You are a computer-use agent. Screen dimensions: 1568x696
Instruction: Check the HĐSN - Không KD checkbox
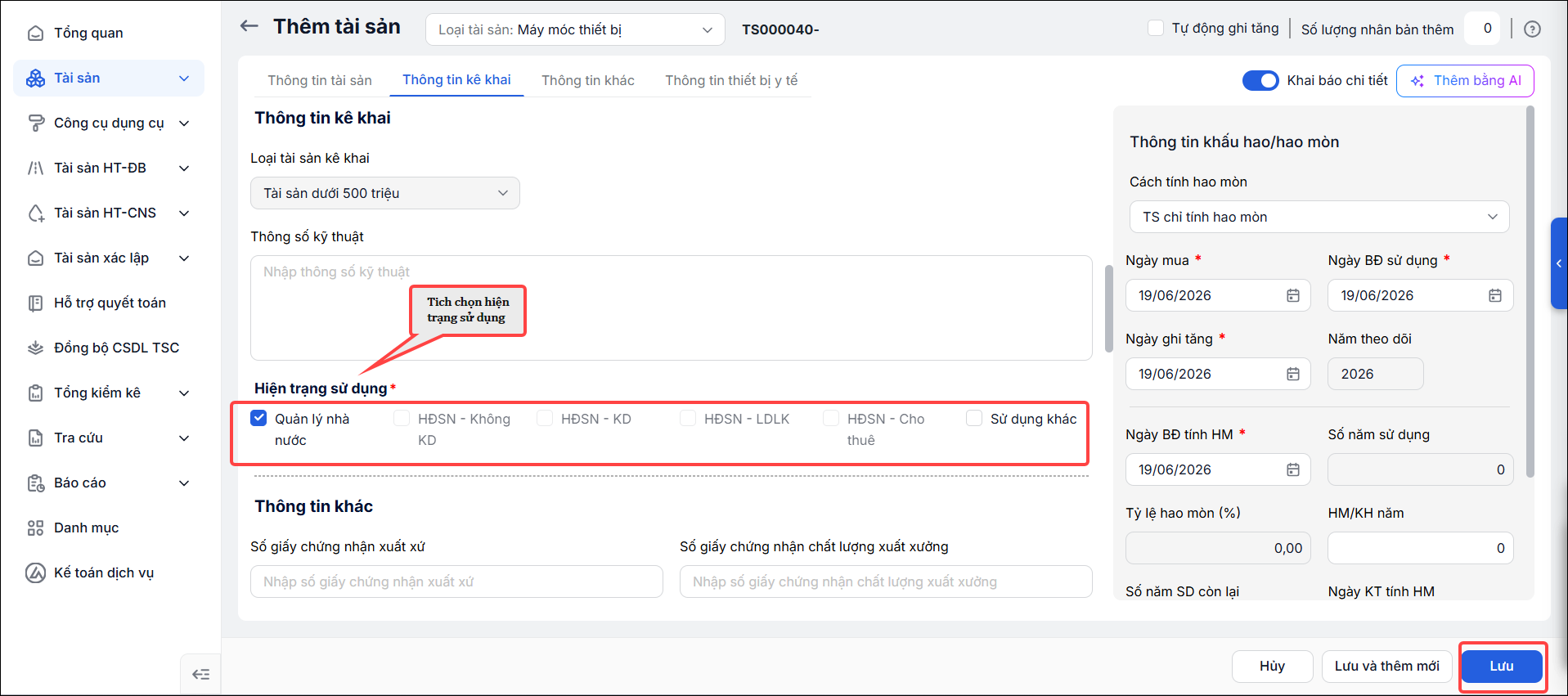402,418
